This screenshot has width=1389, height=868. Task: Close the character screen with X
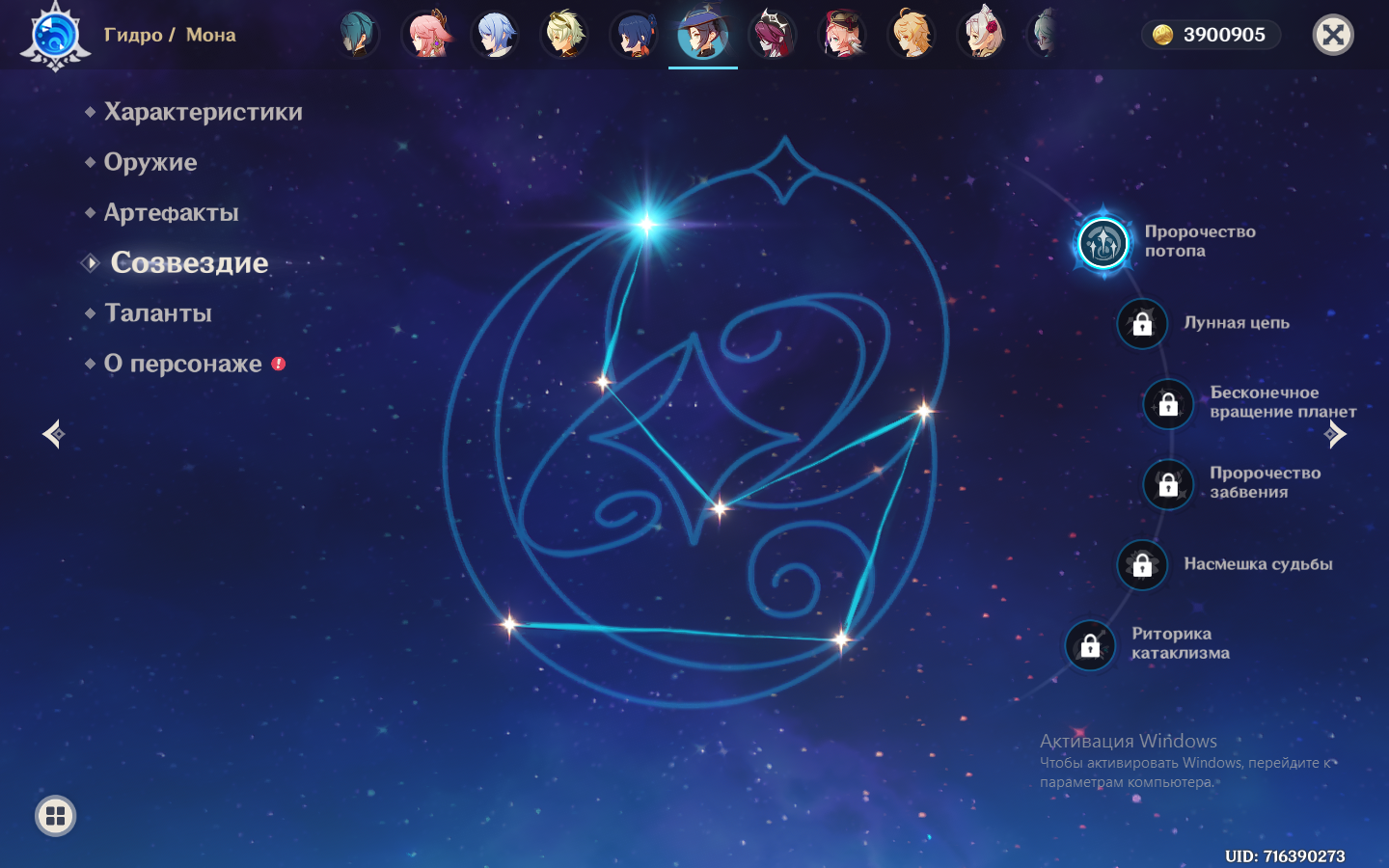coord(1333,36)
